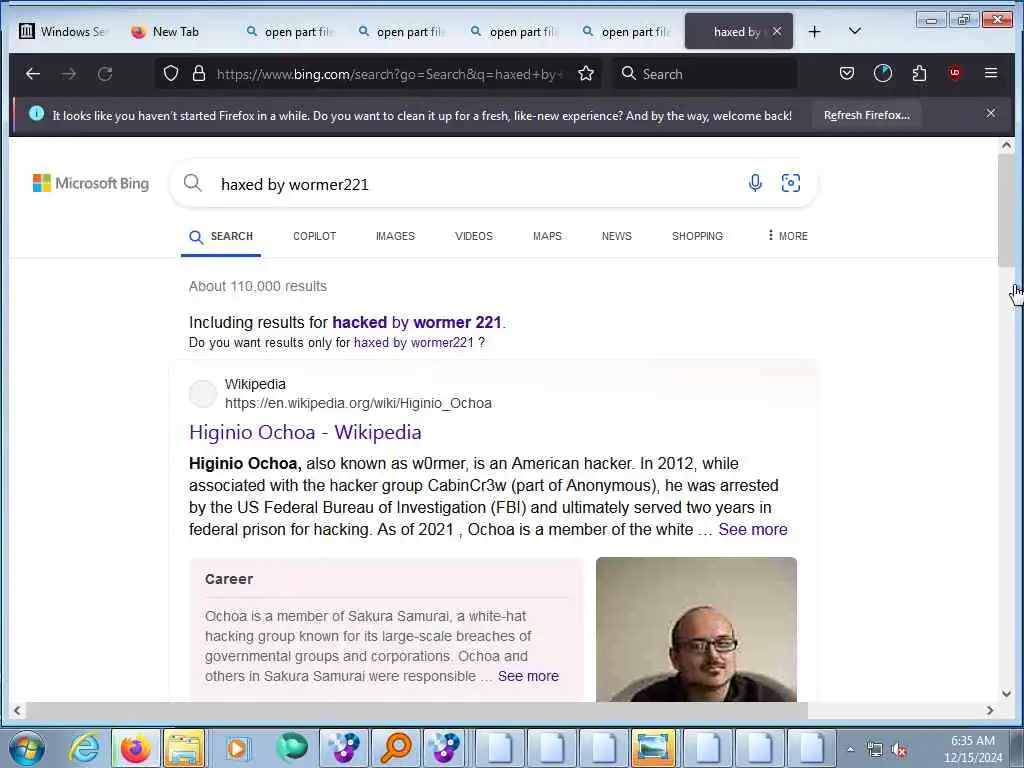This screenshot has height=768, width=1024.
Task: Bookmark this page with the star icon
Action: pos(586,73)
